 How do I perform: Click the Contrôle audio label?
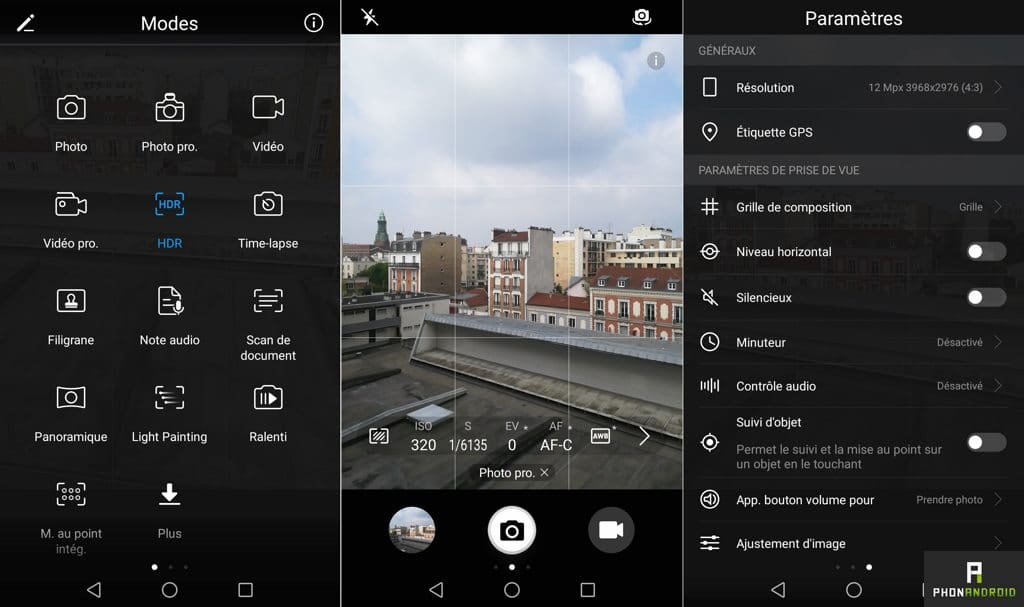coord(776,386)
